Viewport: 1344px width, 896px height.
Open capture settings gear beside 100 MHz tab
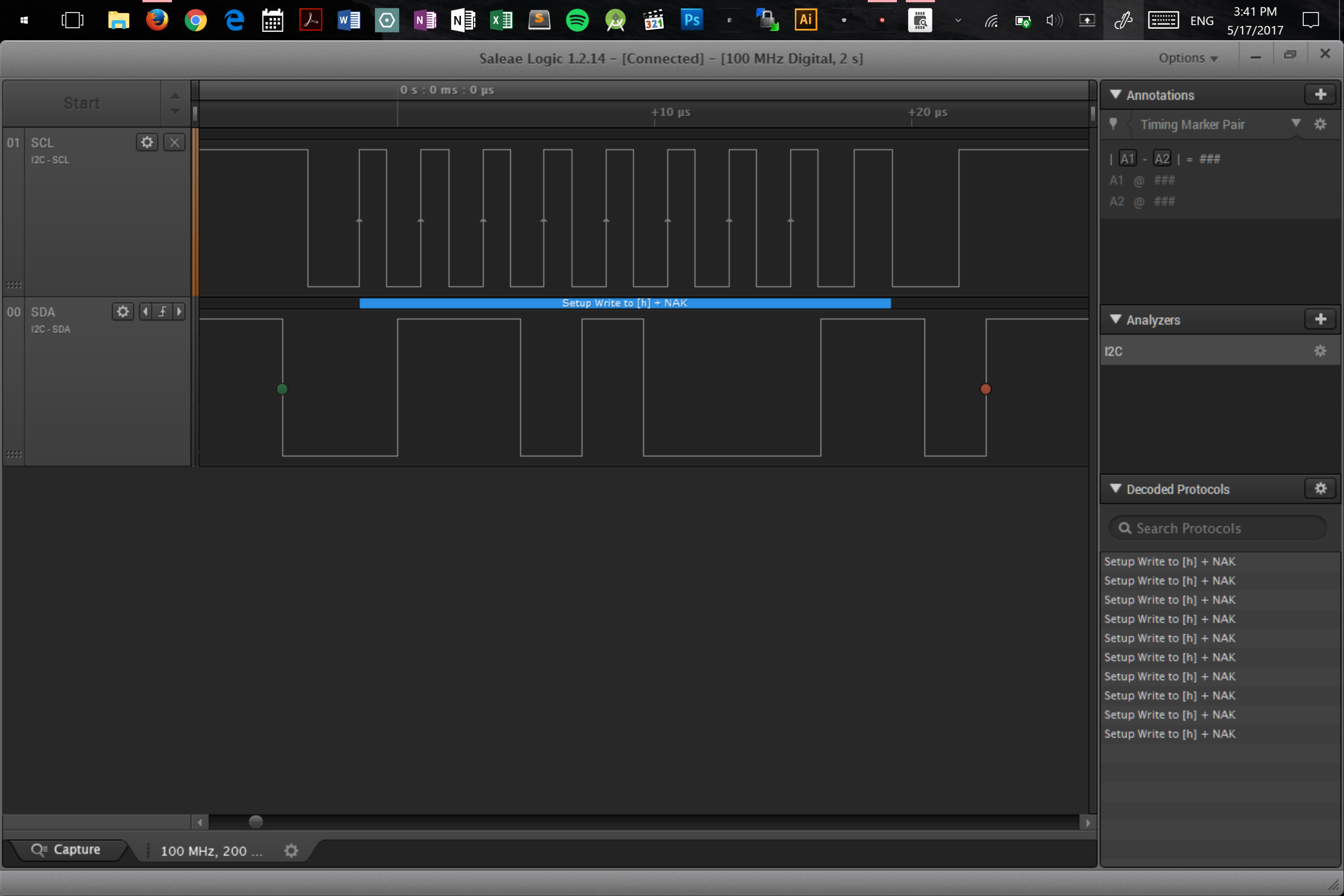click(291, 850)
